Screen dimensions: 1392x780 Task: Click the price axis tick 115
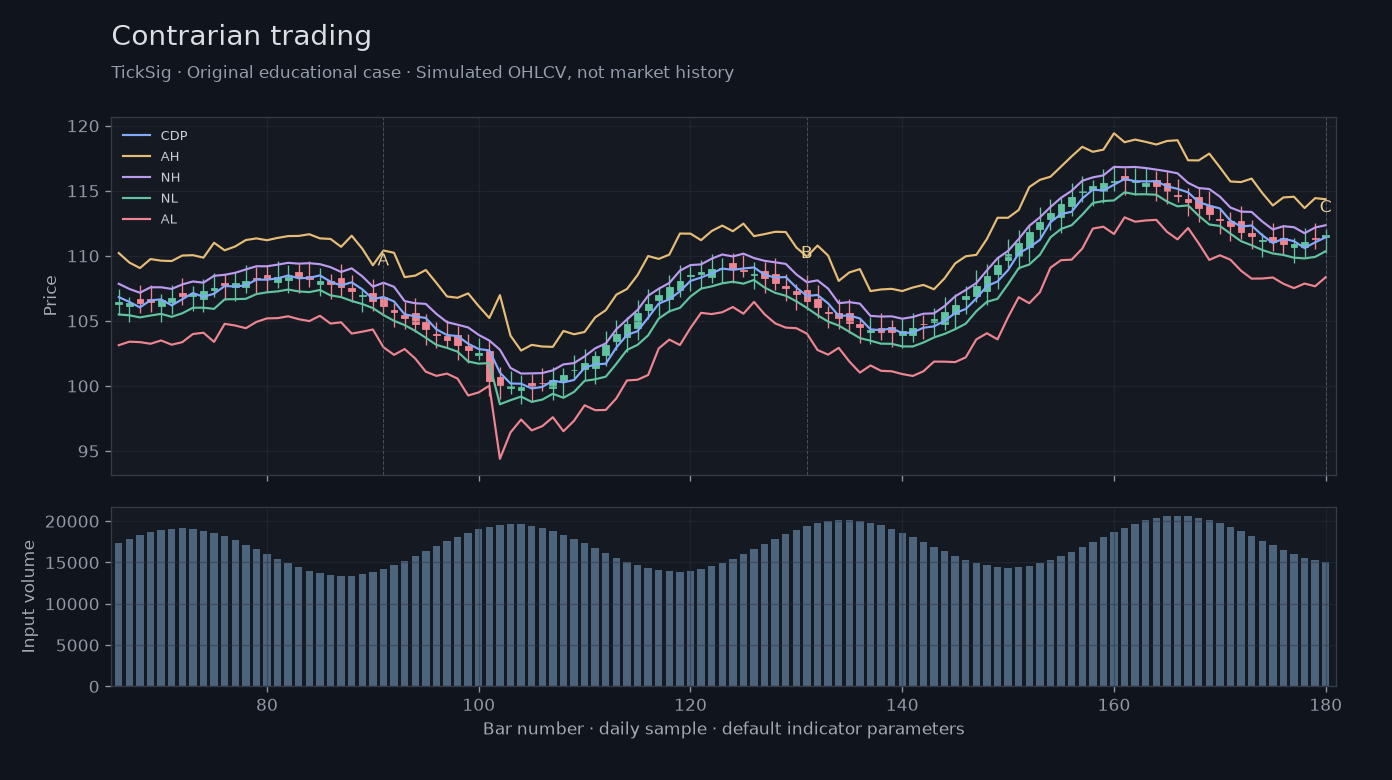[x=84, y=191]
